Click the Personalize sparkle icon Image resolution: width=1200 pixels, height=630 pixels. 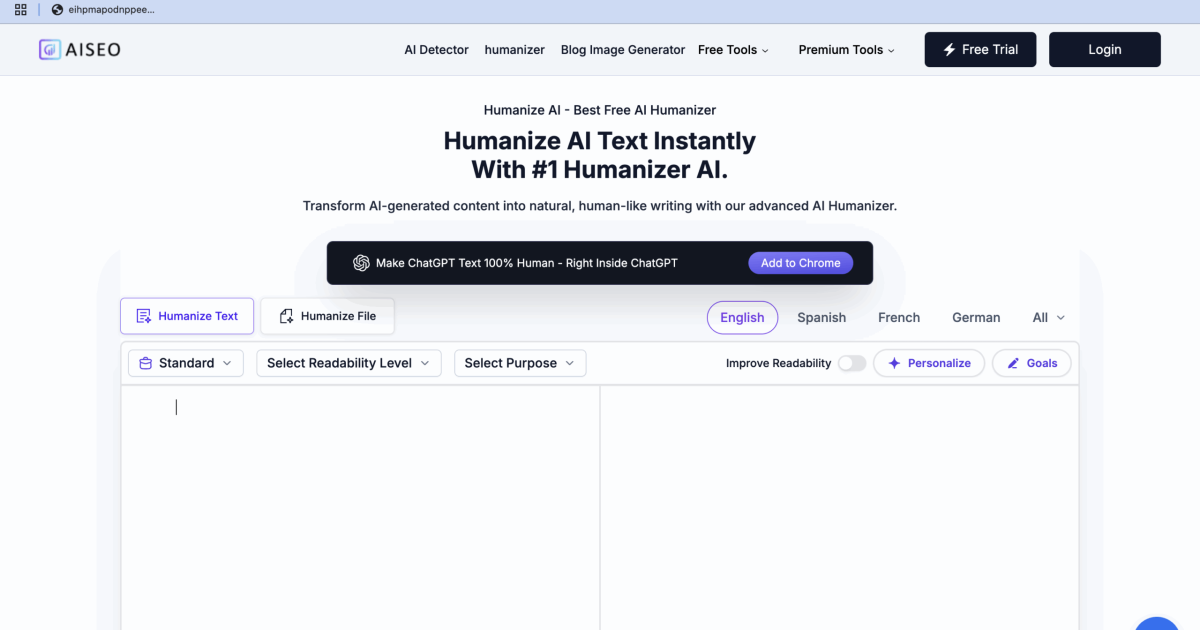(894, 363)
